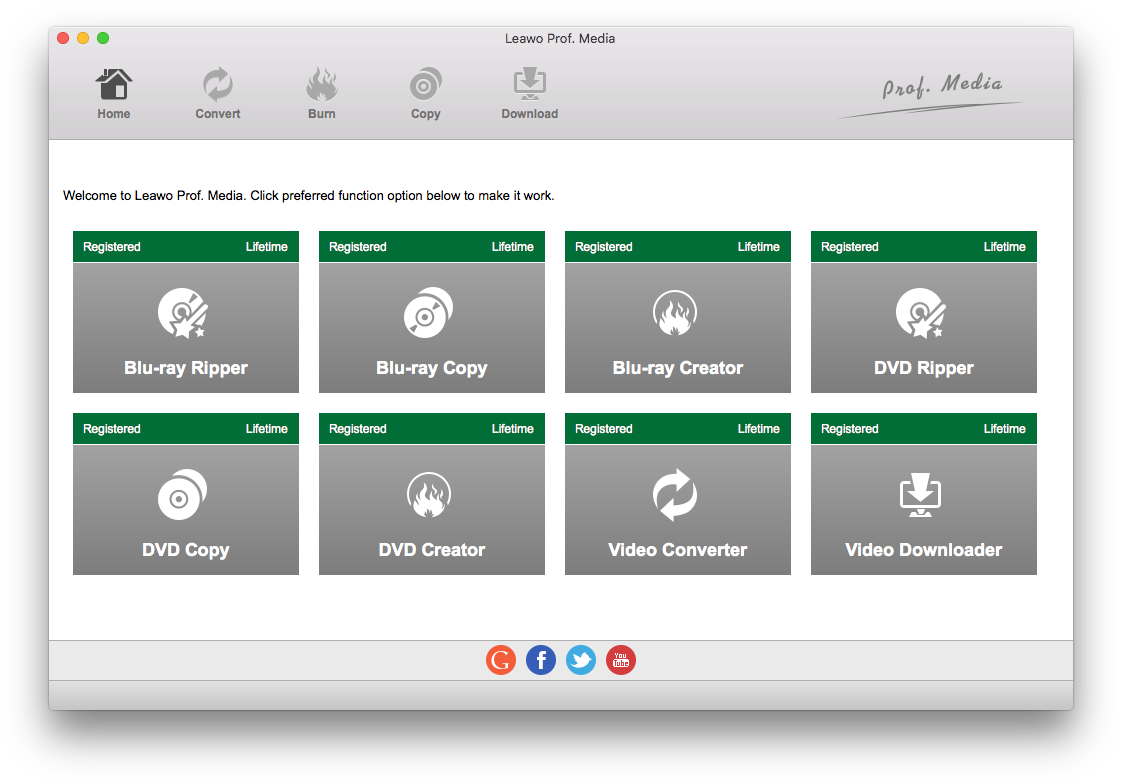This screenshot has width=1121, height=784.
Task: Click the DVD Ripper disc icon
Action: pos(920,313)
